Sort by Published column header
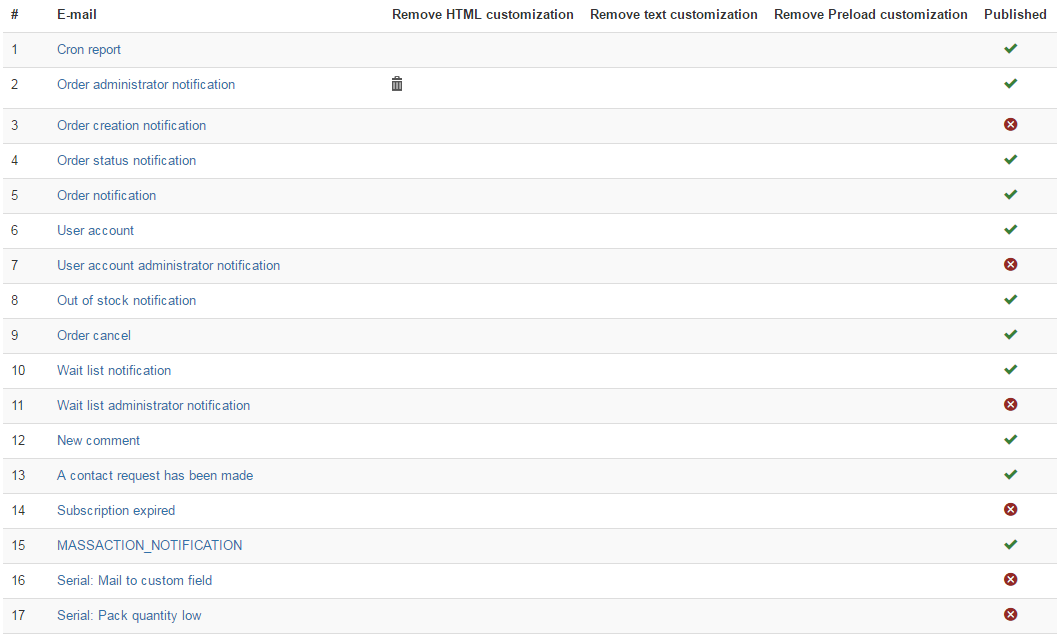Image resolution: width=1059 pixels, height=640 pixels. [1015, 15]
